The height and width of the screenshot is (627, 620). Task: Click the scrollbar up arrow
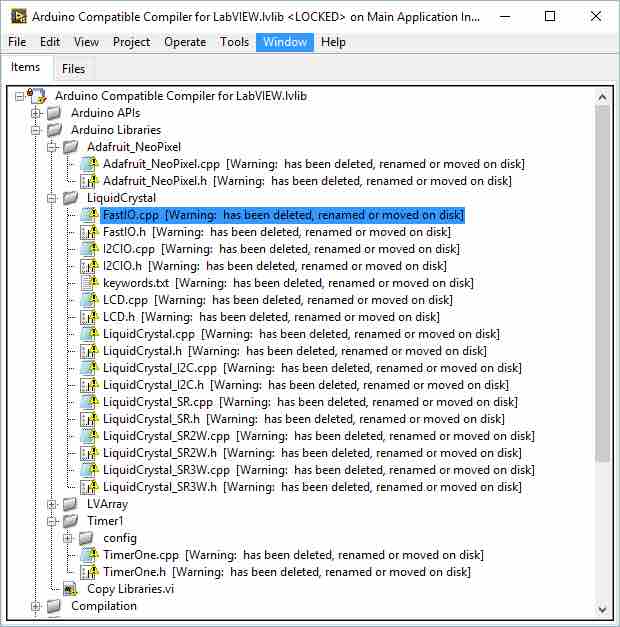(602, 97)
